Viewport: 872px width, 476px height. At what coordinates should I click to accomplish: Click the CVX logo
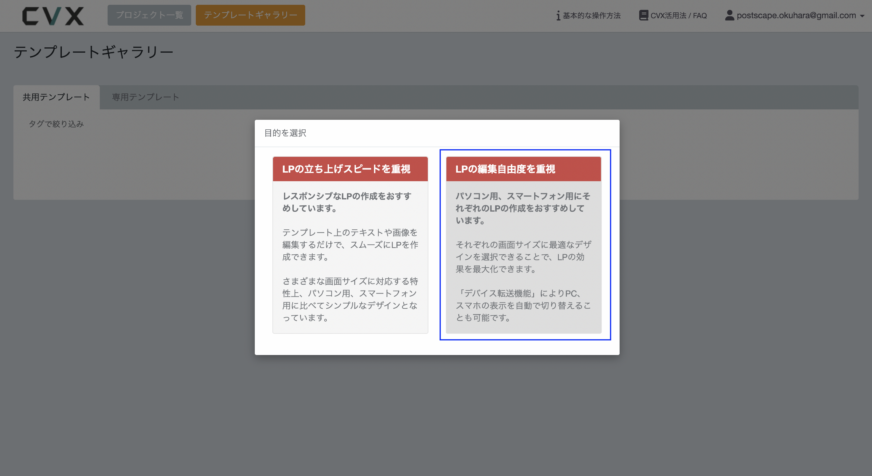(53, 16)
